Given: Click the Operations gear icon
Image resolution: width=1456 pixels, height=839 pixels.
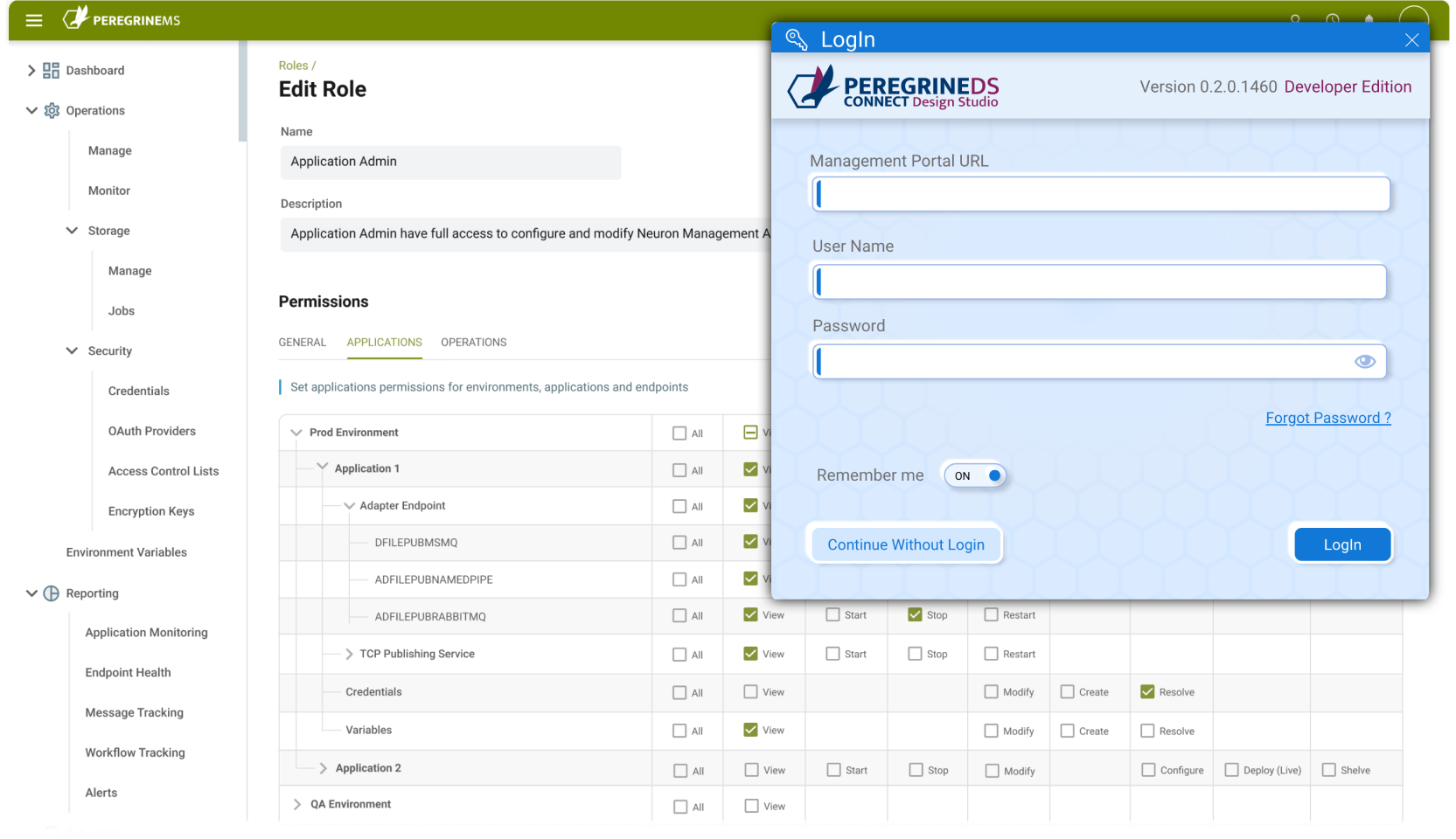Looking at the screenshot, I should pos(52,111).
